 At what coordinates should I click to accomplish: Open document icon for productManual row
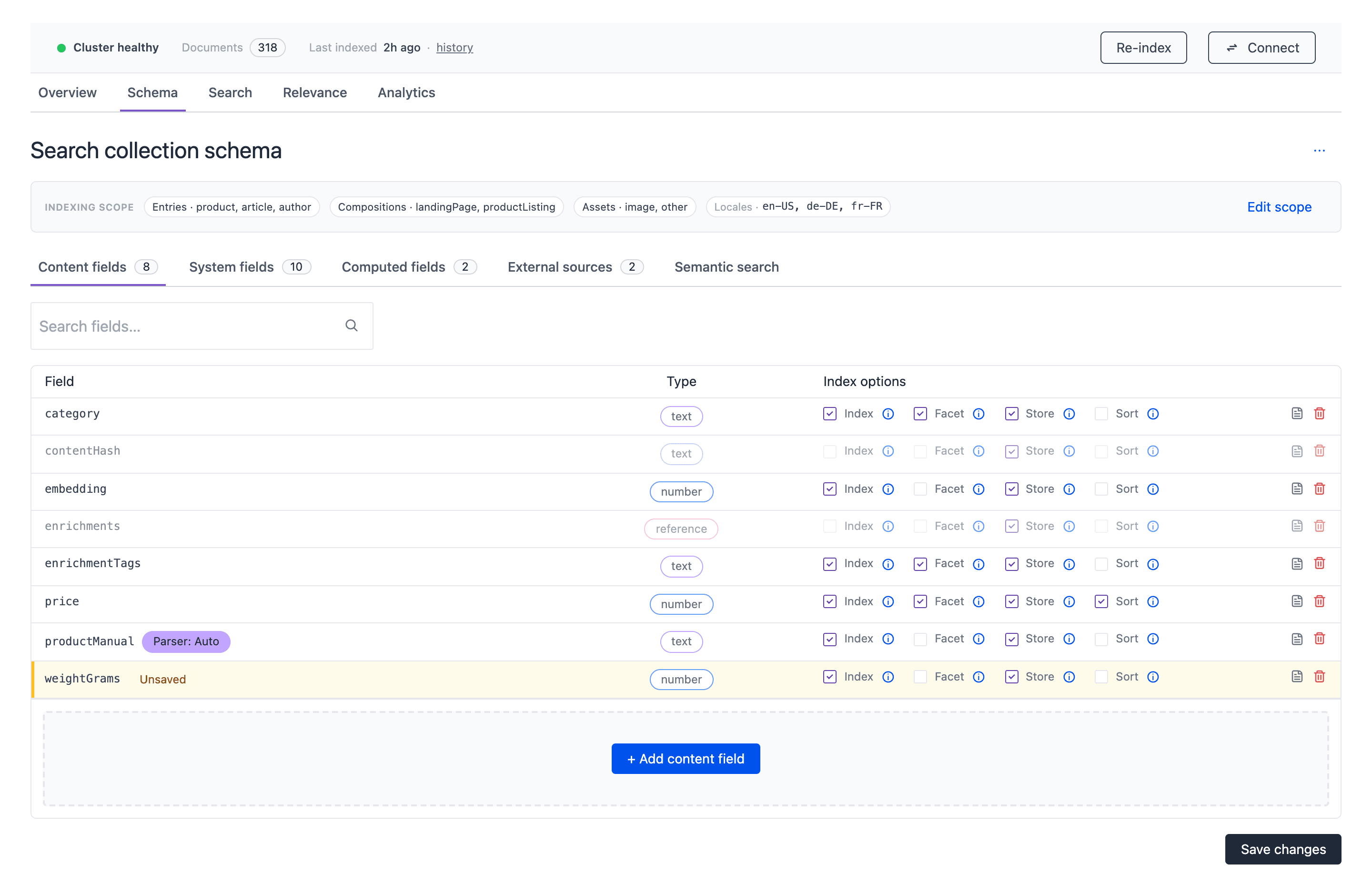click(x=1297, y=639)
